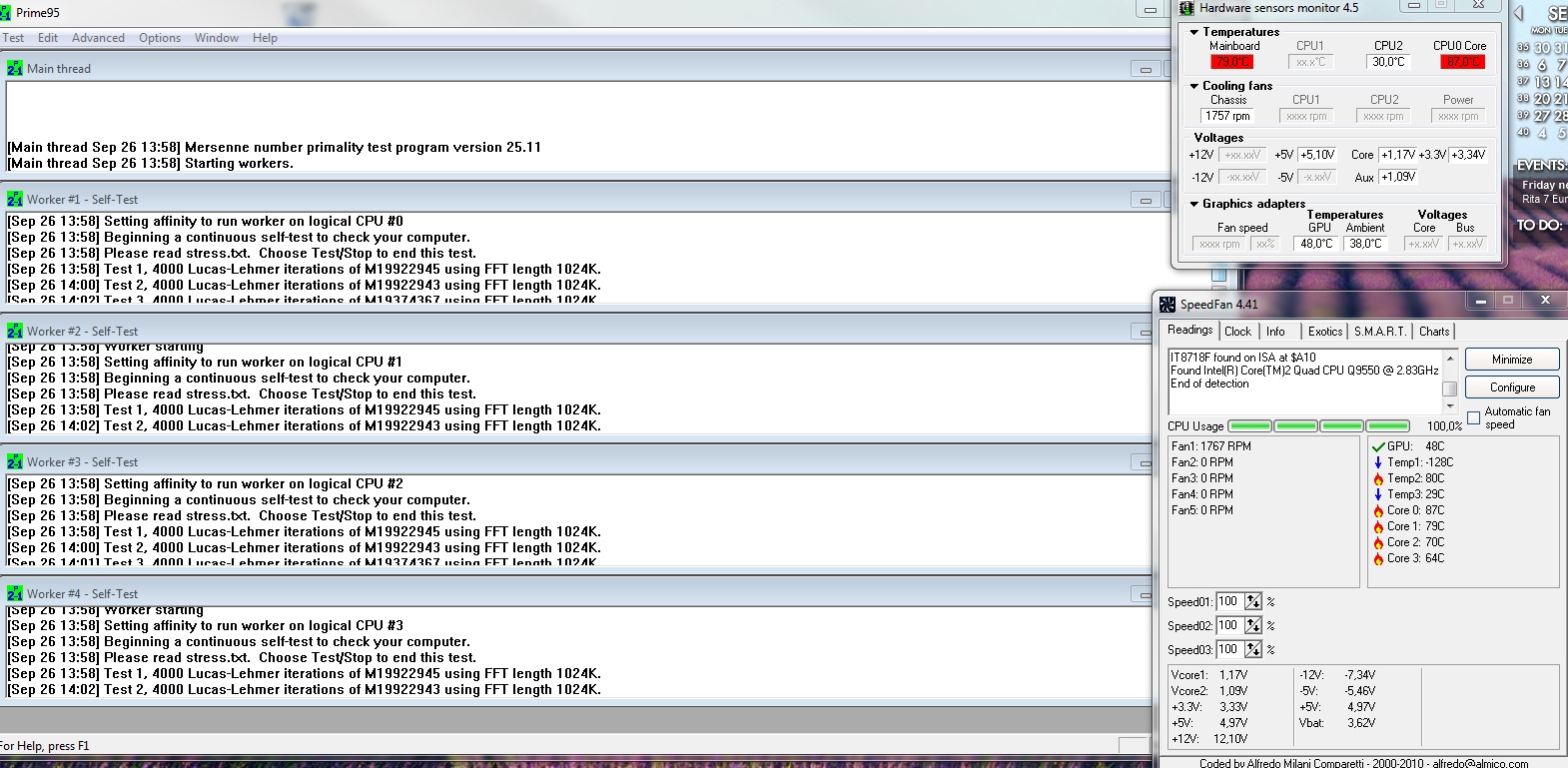The width and height of the screenshot is (1568, 768).
Task: Click the SpeedFan Minimize button
Action: click(1512, 360)
